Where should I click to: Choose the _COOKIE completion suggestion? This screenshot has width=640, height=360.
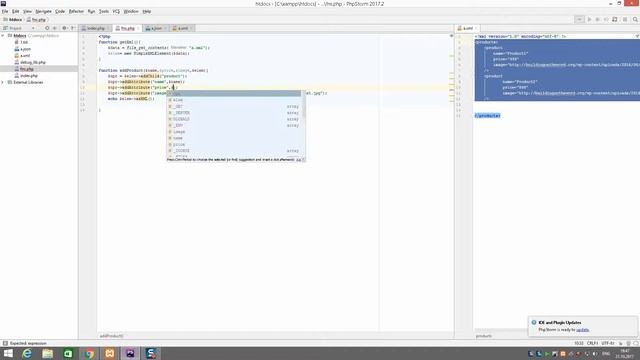coord(235,151)
